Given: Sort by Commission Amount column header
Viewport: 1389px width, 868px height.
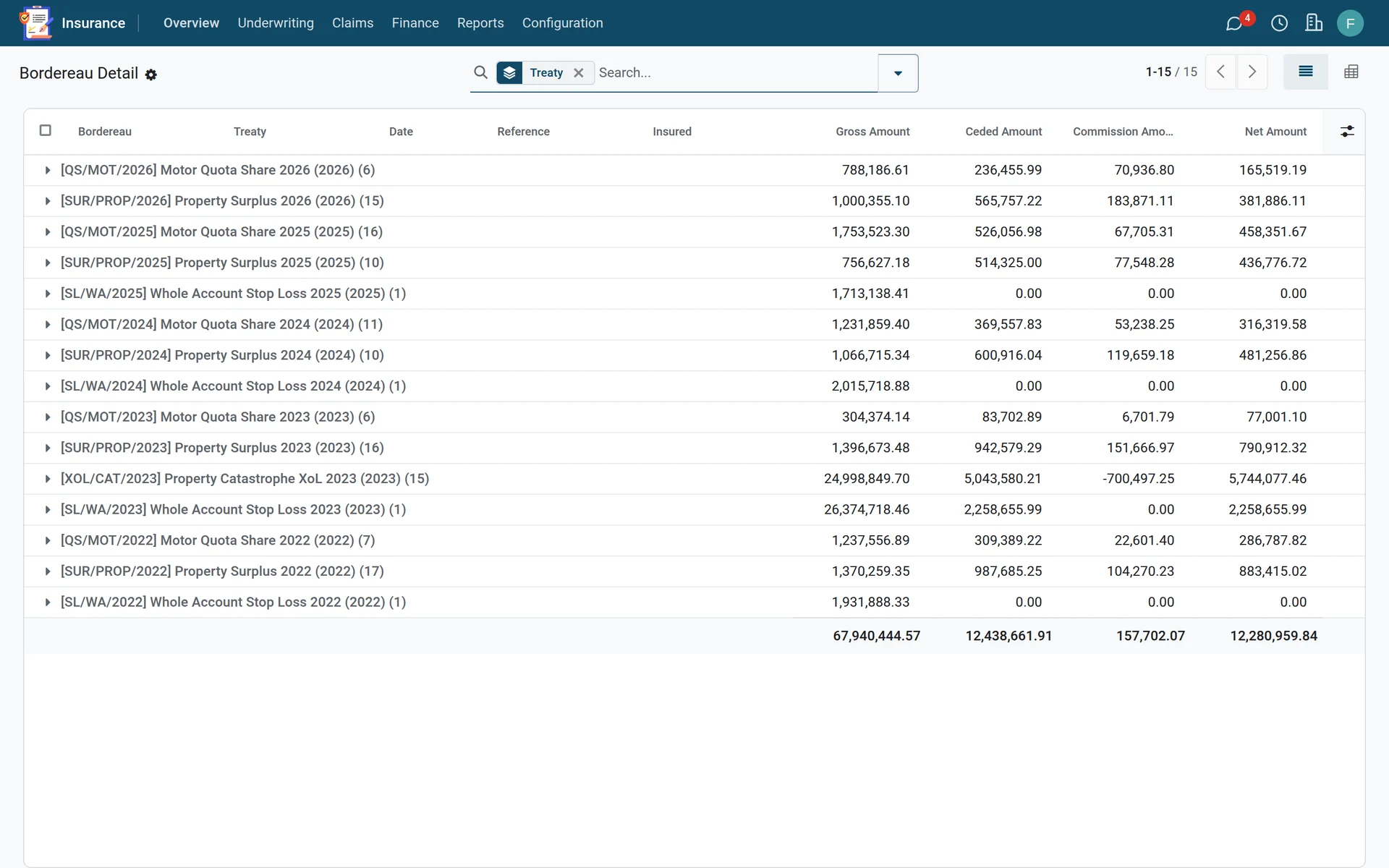Looking at the screenshot, I should (1123, 132).
